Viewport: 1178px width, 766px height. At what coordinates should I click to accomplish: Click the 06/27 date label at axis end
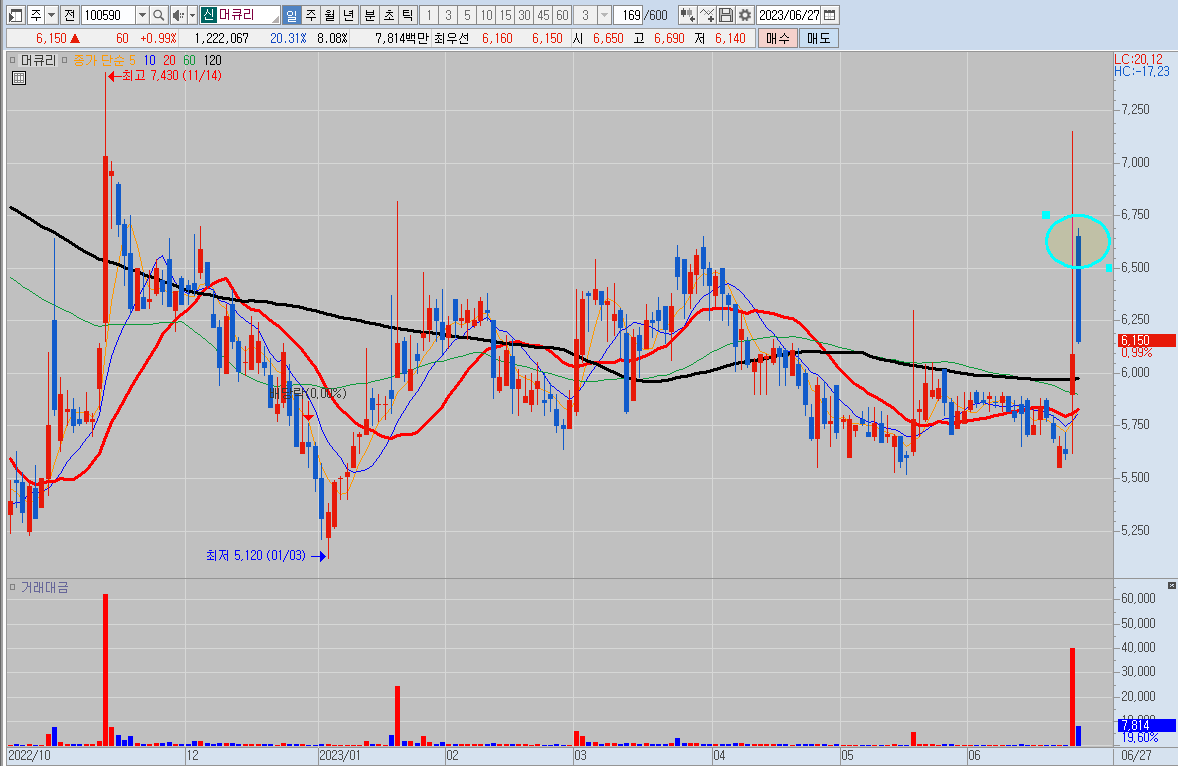point(1136,755)
